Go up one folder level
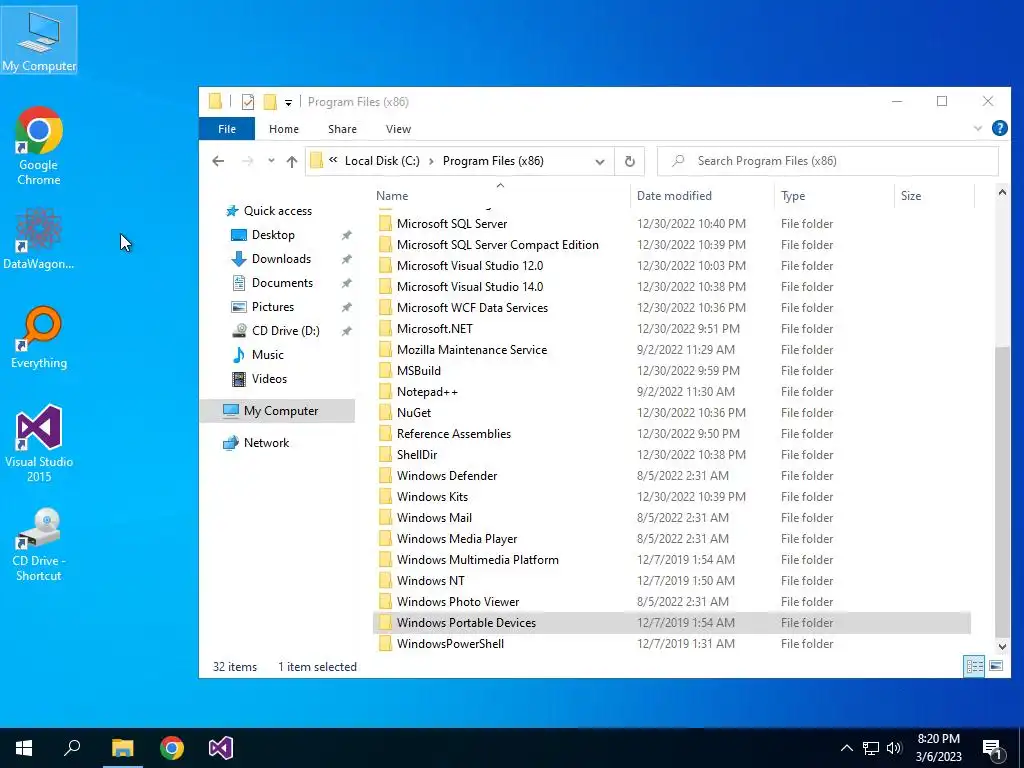This screenshot has height=768, width=1024. click(x=292, y=161)
